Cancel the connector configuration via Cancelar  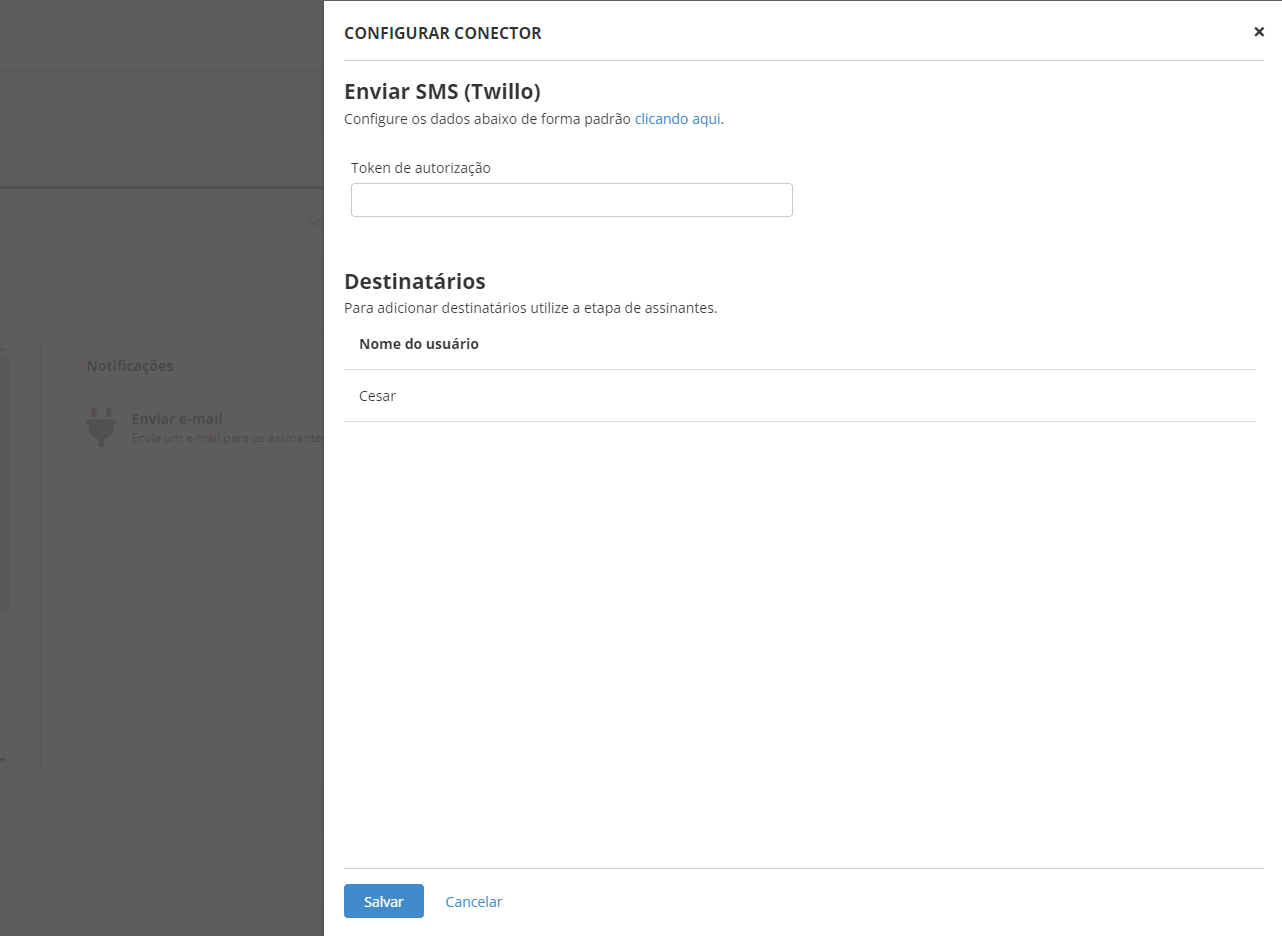pos(473,902)
